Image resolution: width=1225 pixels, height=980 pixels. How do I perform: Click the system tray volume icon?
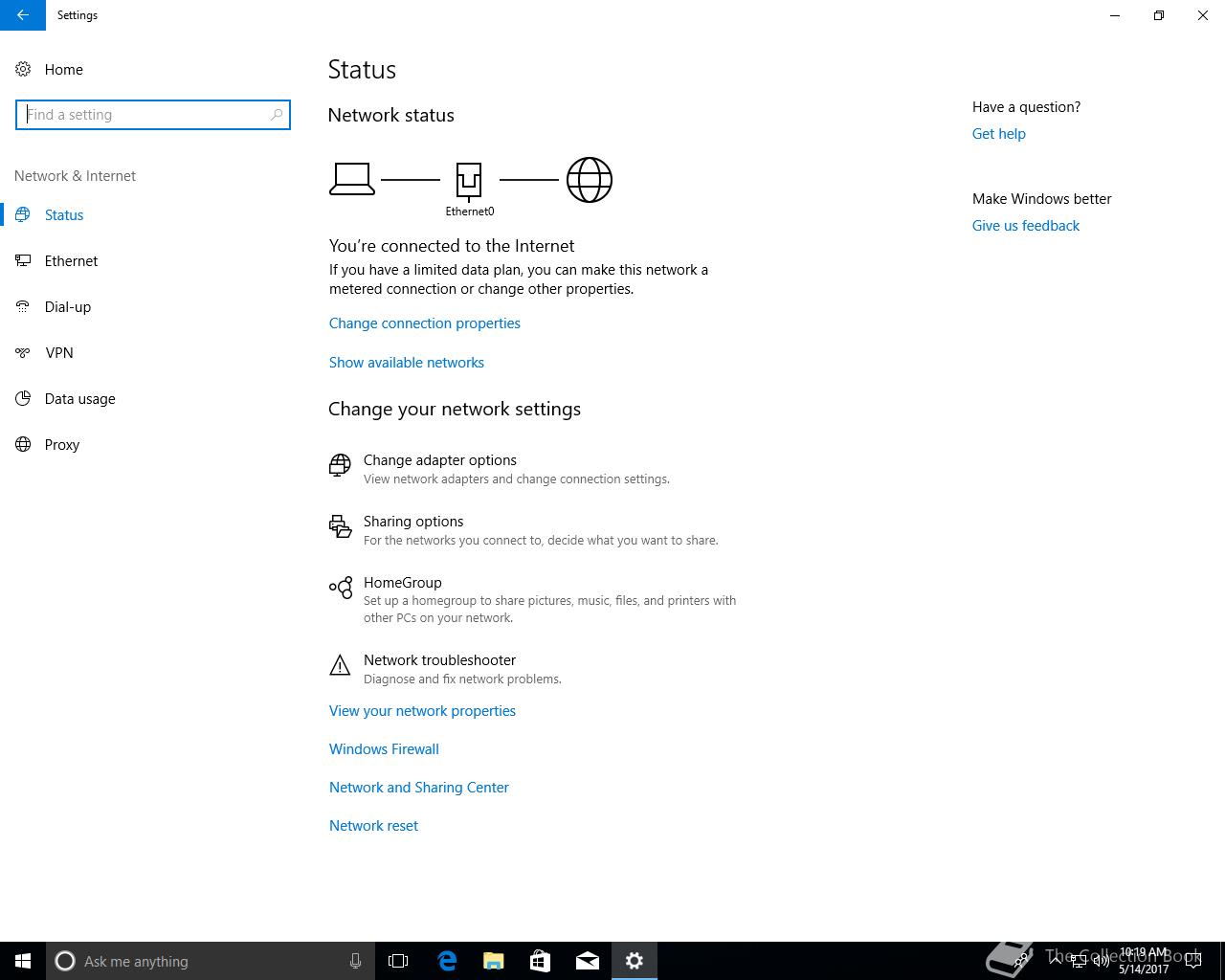point(1102,961)
